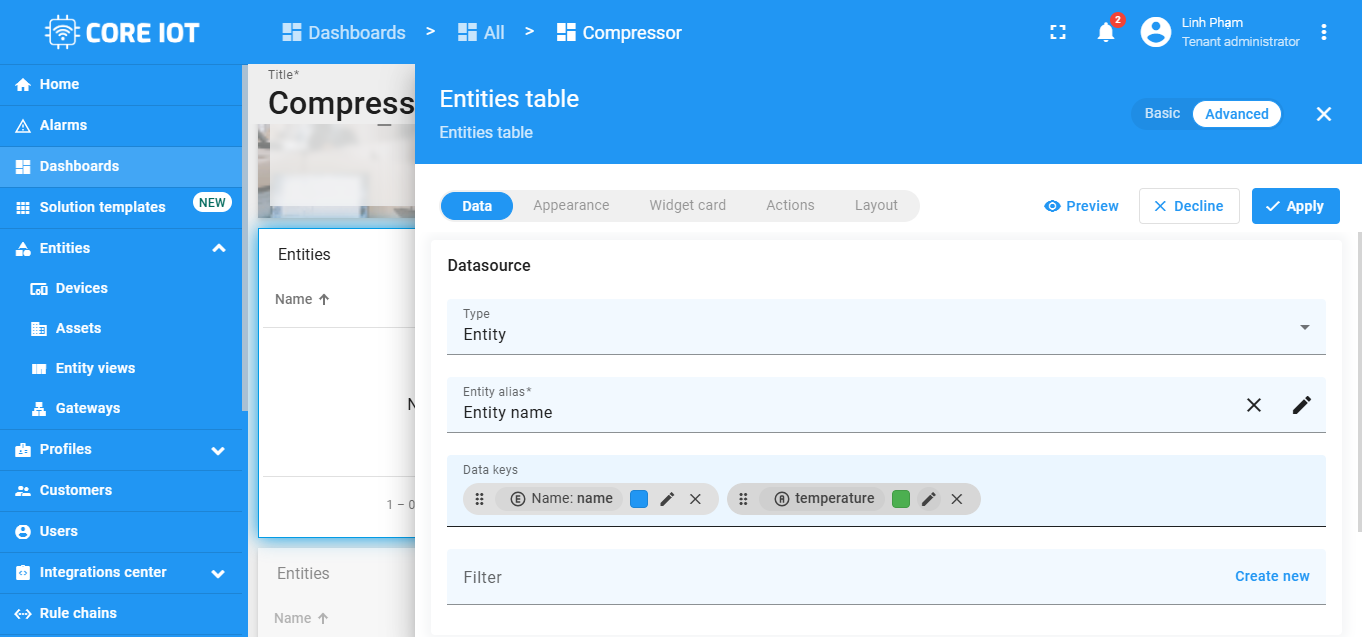Grab the Name key drag handle
Screen dimensions: 1362x637
[479, 499]
